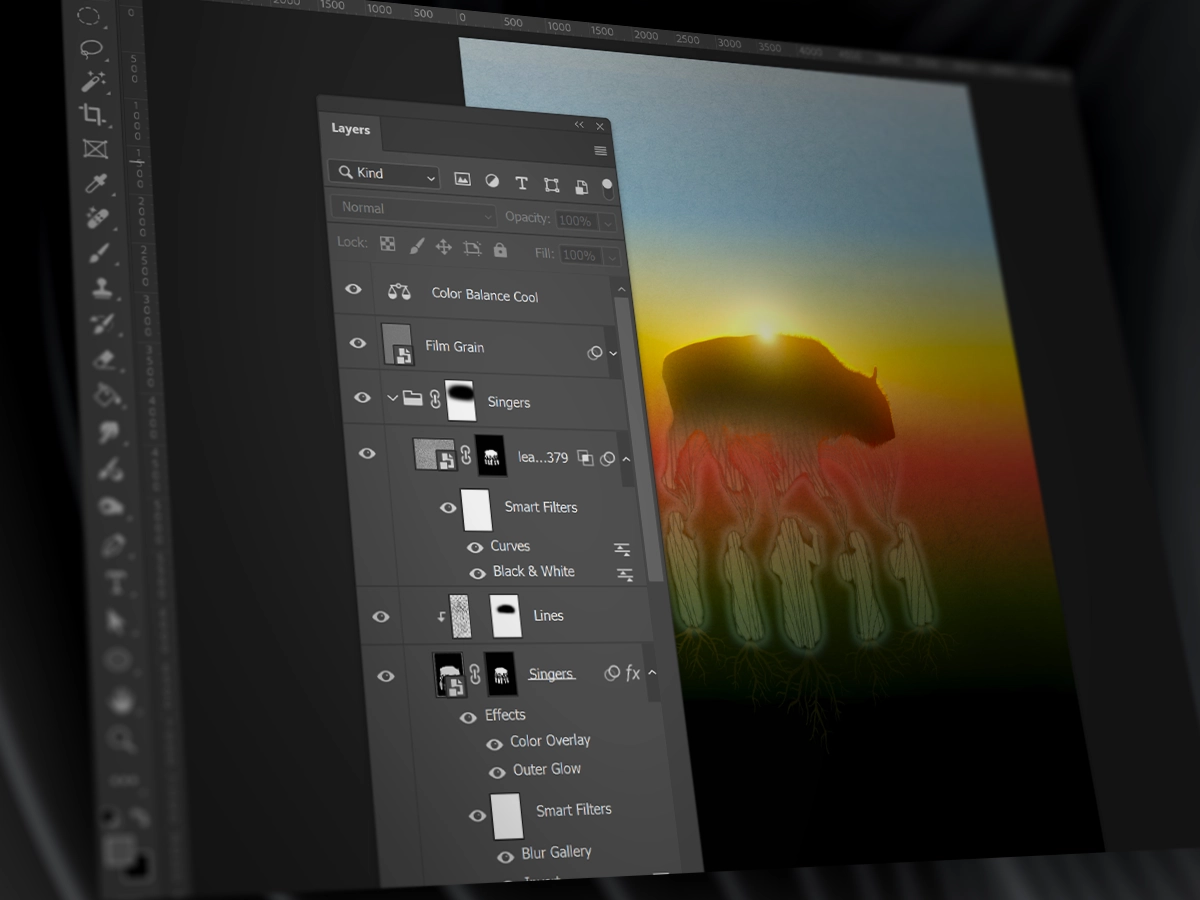The width and height of the screenshot is (1200, 900).
Task: Filter layers by pixel layers icon
Action: [462, 179]
